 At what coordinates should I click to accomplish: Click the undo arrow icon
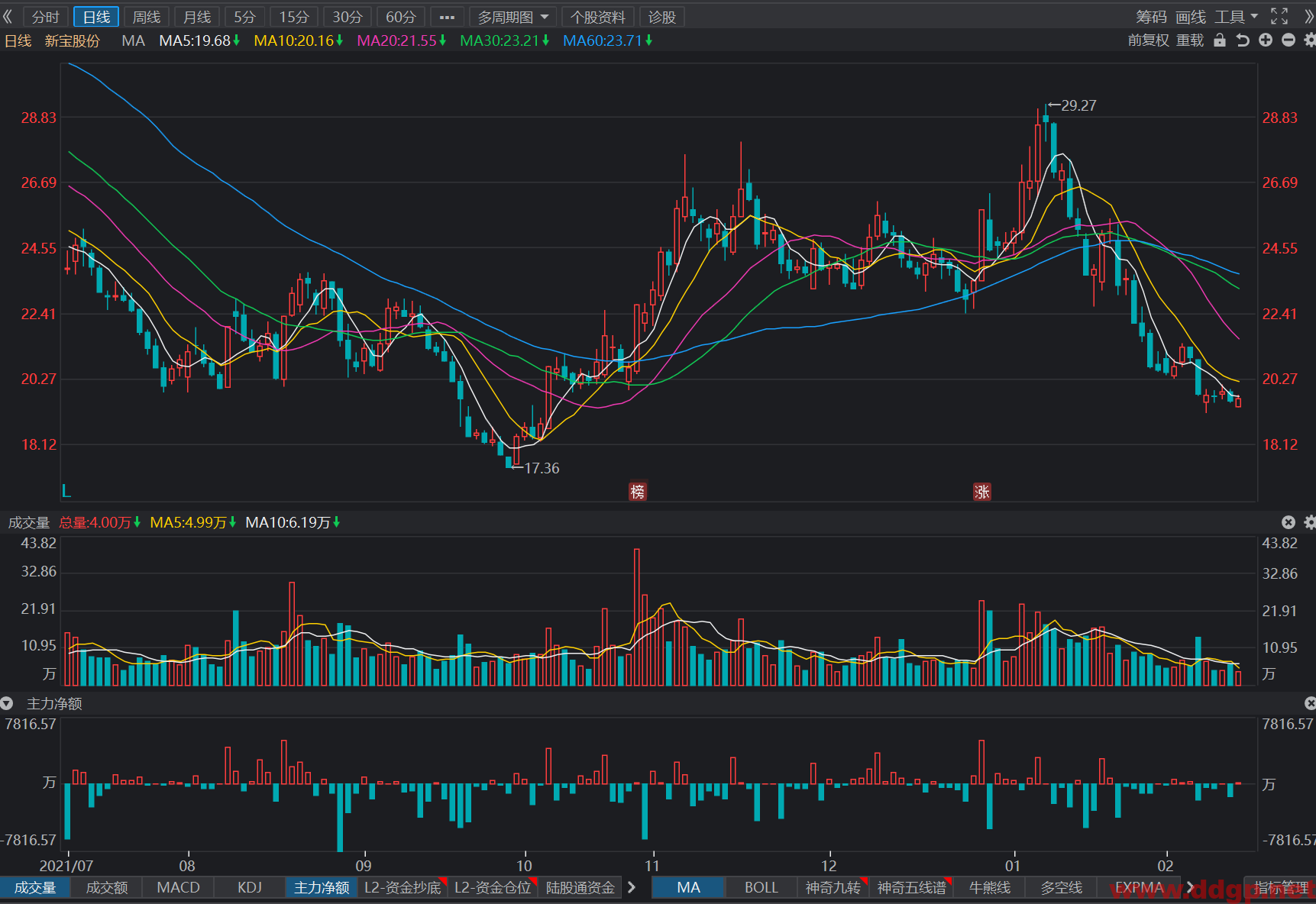click(1243, 40)
